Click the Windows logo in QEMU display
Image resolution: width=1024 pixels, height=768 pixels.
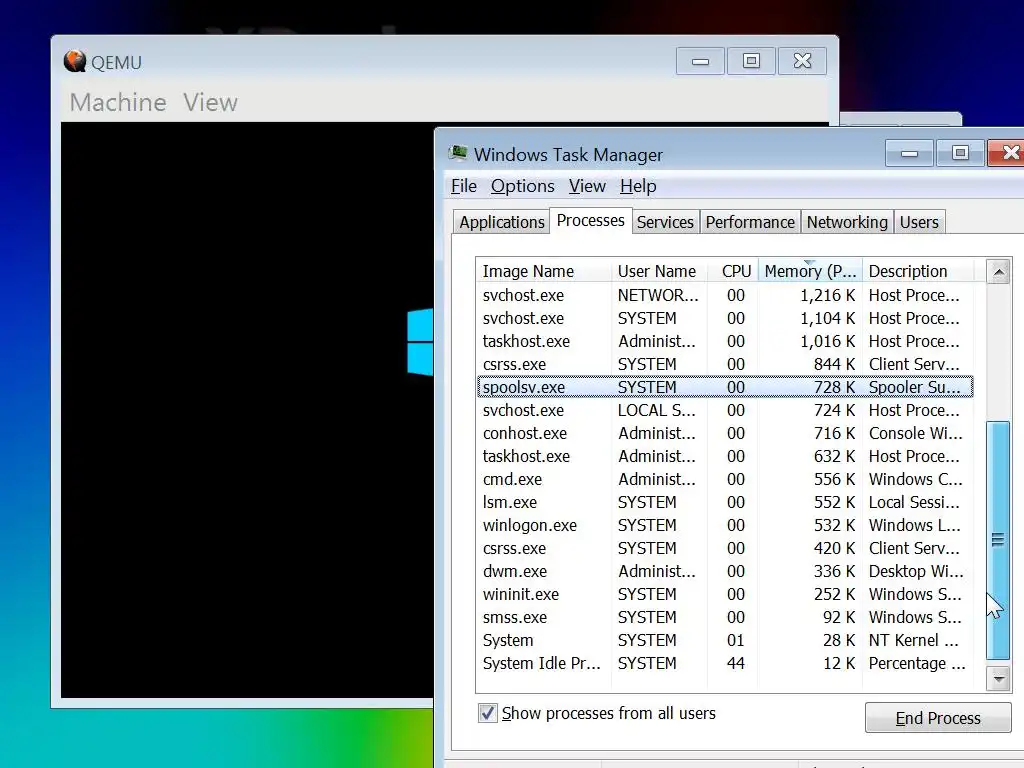click(x=420, y=342)
